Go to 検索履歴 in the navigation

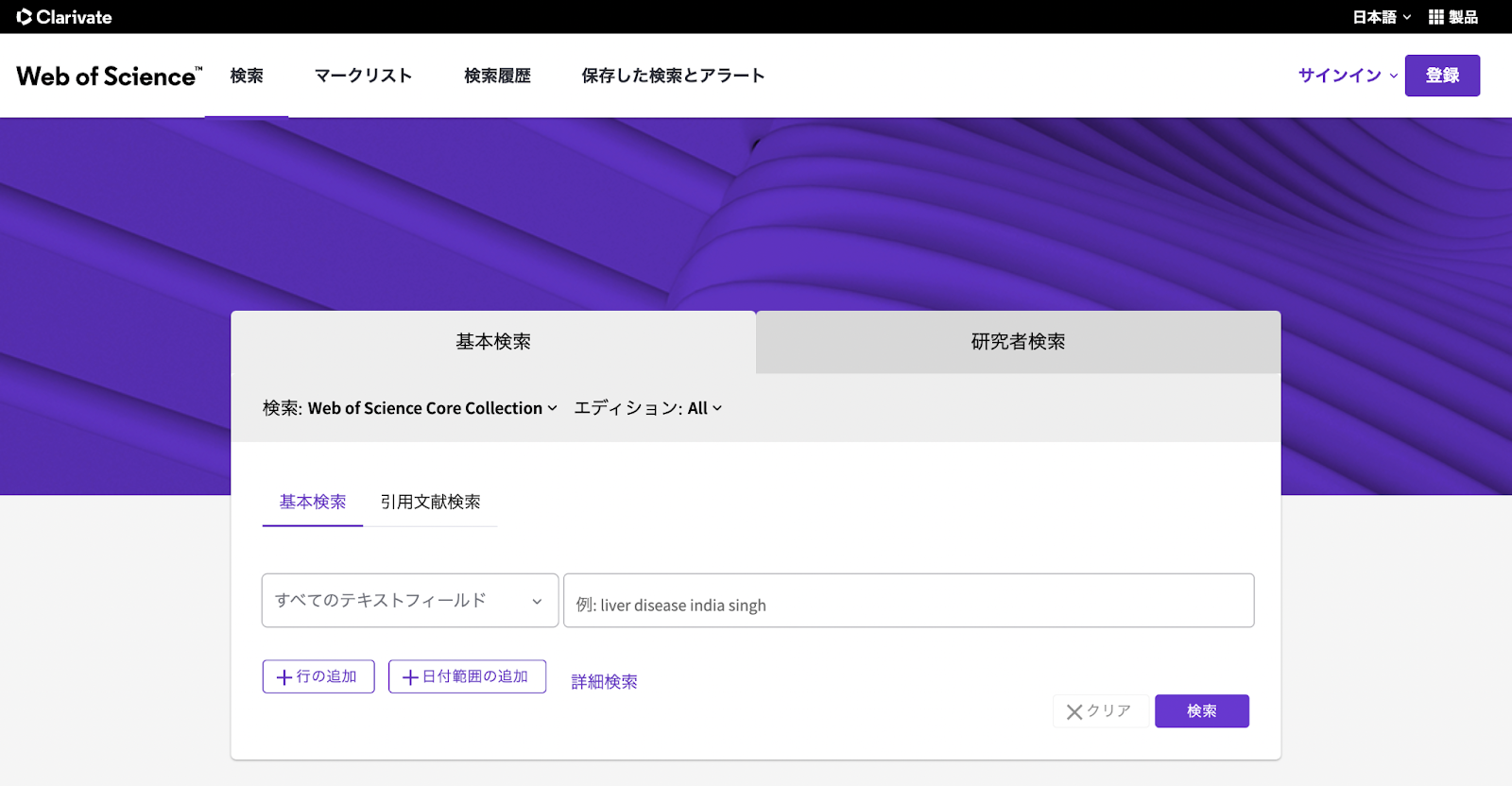497,76
